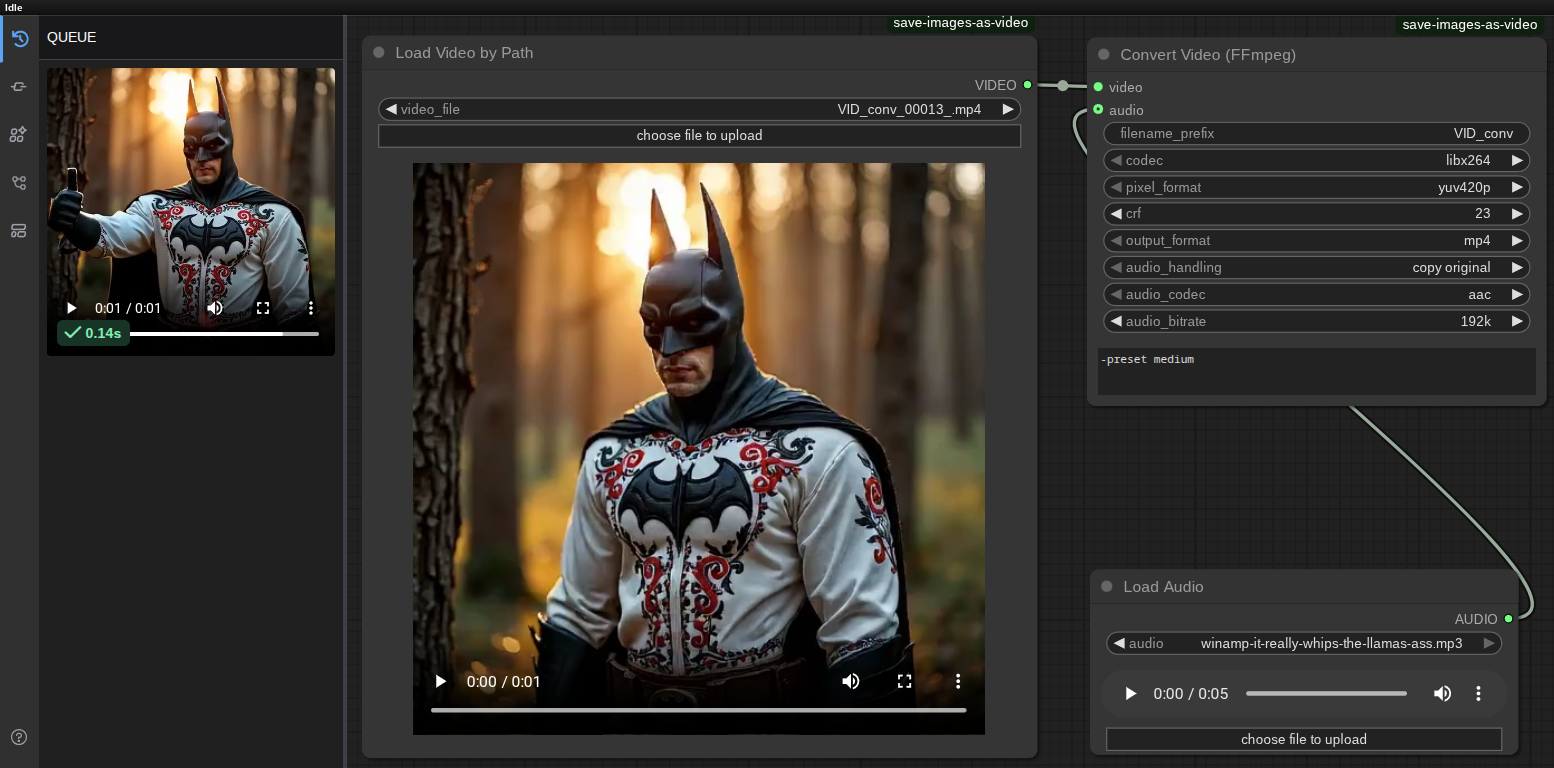The image size is (1554, 768).
Task: Mute the Load Video by Path preview
Action: [851, 681]
